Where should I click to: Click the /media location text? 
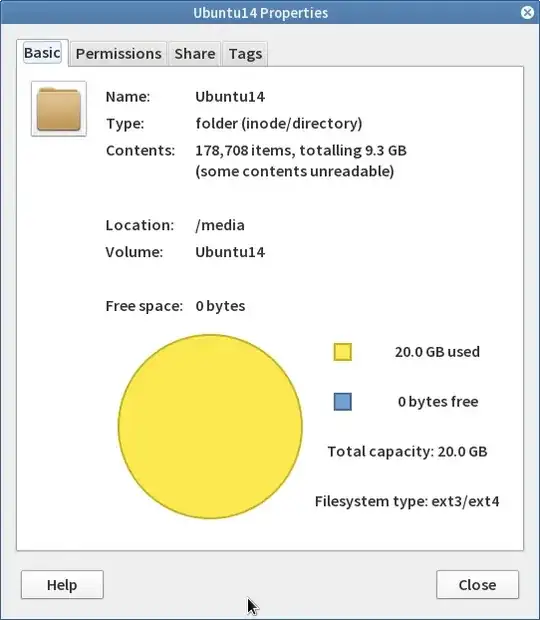220,225
